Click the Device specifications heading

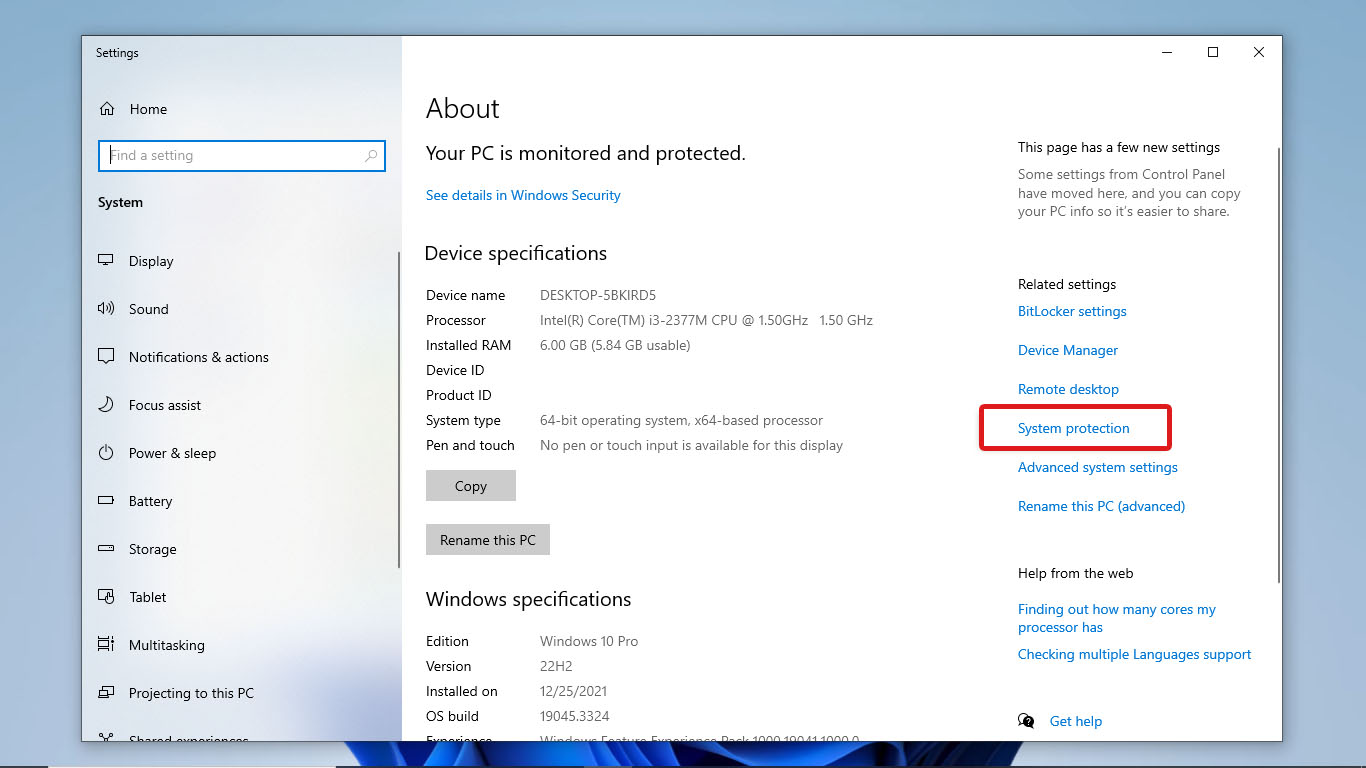516,253
